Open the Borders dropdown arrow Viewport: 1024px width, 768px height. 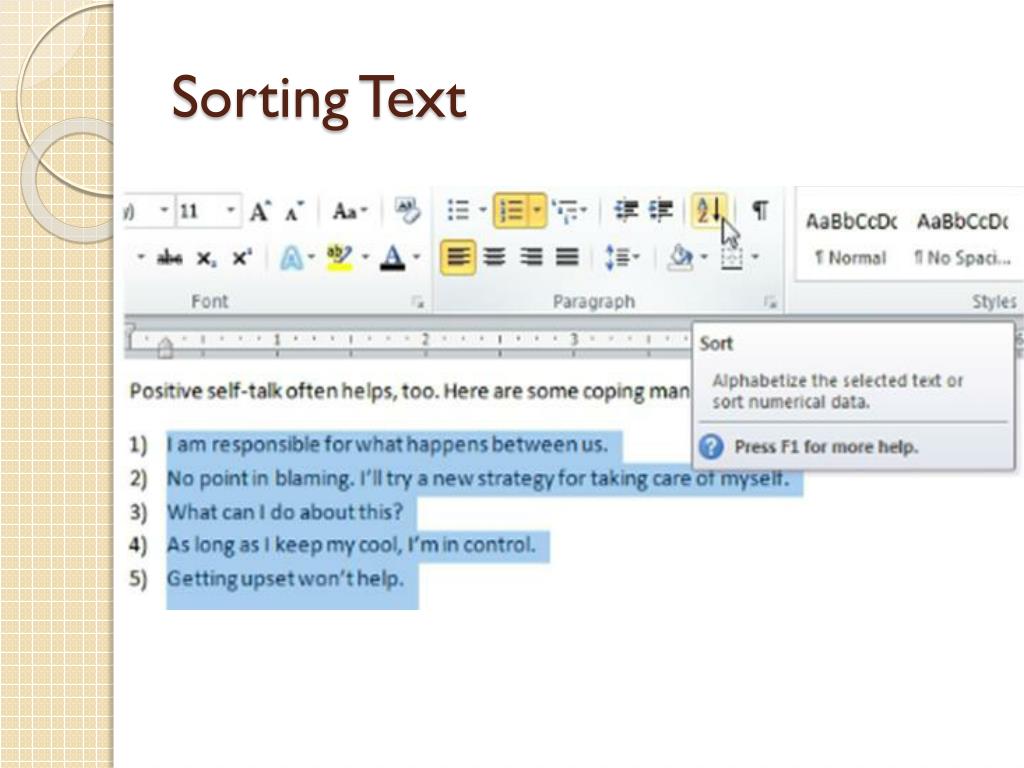(x=756, y=257)
